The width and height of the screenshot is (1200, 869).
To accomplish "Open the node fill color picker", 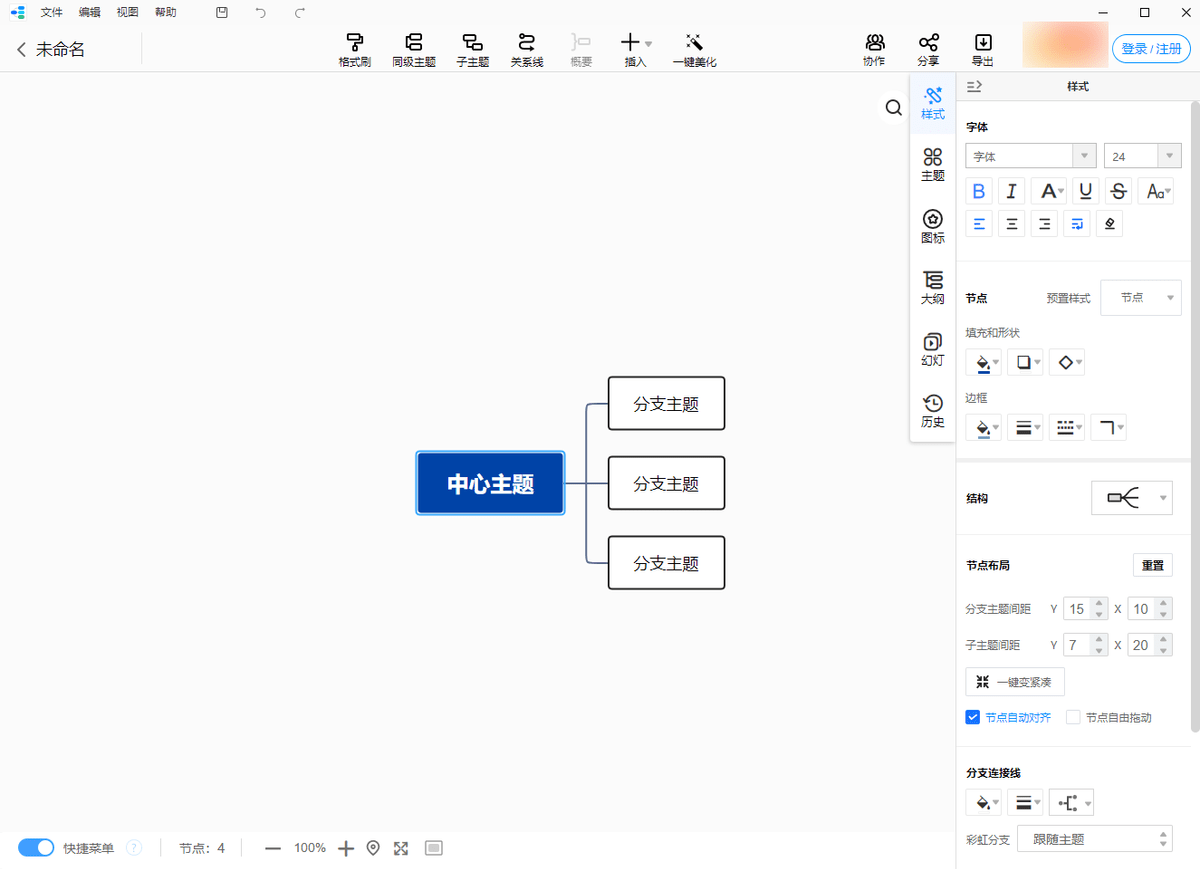I will [x=983, y=362].
